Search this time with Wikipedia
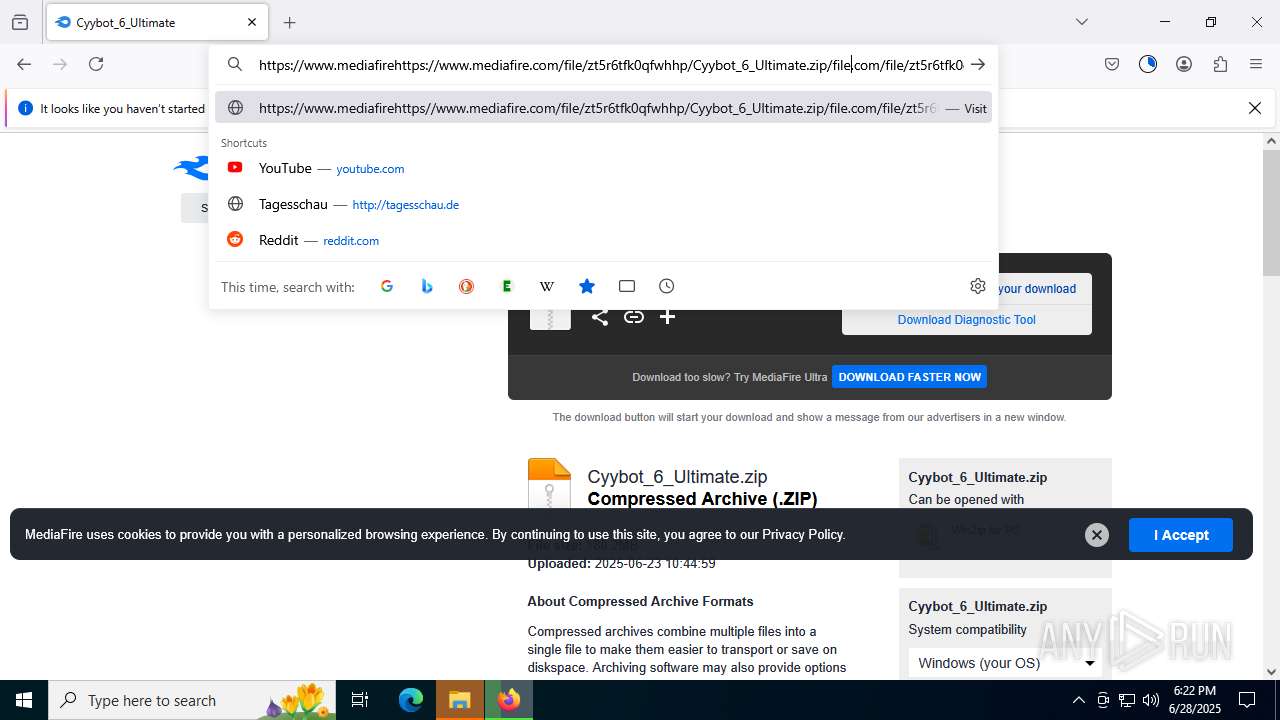1280x720 pixels. click(547, 286)
